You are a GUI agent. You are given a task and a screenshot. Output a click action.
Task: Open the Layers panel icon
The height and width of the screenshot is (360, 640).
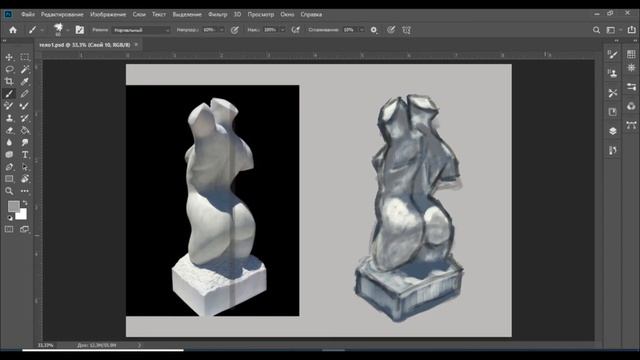612,131
